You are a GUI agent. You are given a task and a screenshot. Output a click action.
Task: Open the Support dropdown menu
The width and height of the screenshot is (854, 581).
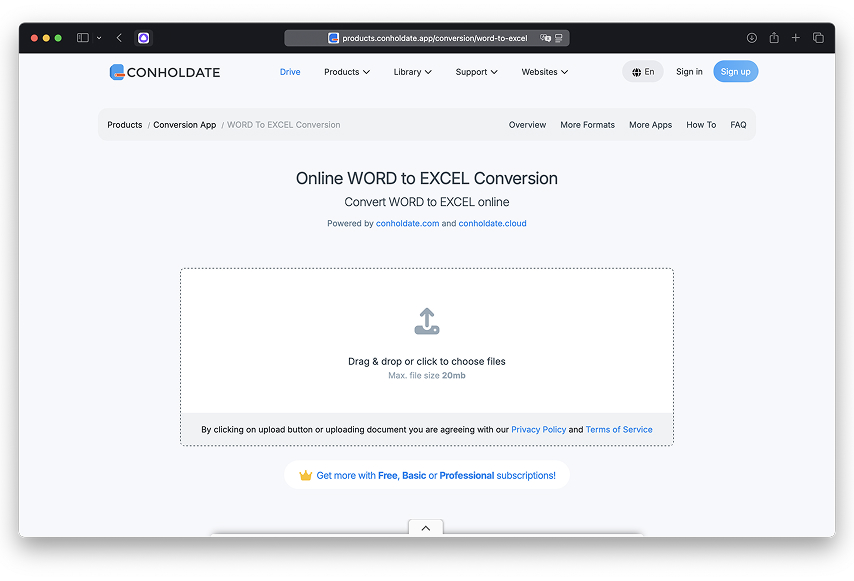coord(476,72)
